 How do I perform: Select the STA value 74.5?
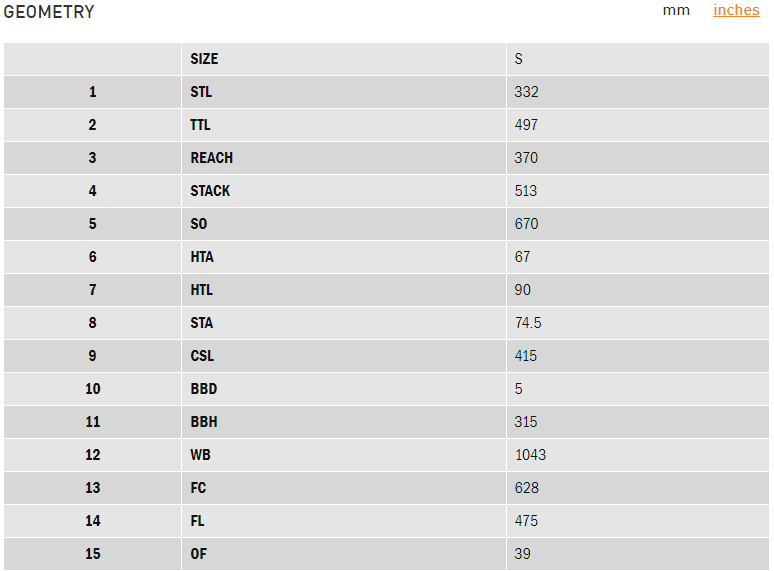coord(528,323)
